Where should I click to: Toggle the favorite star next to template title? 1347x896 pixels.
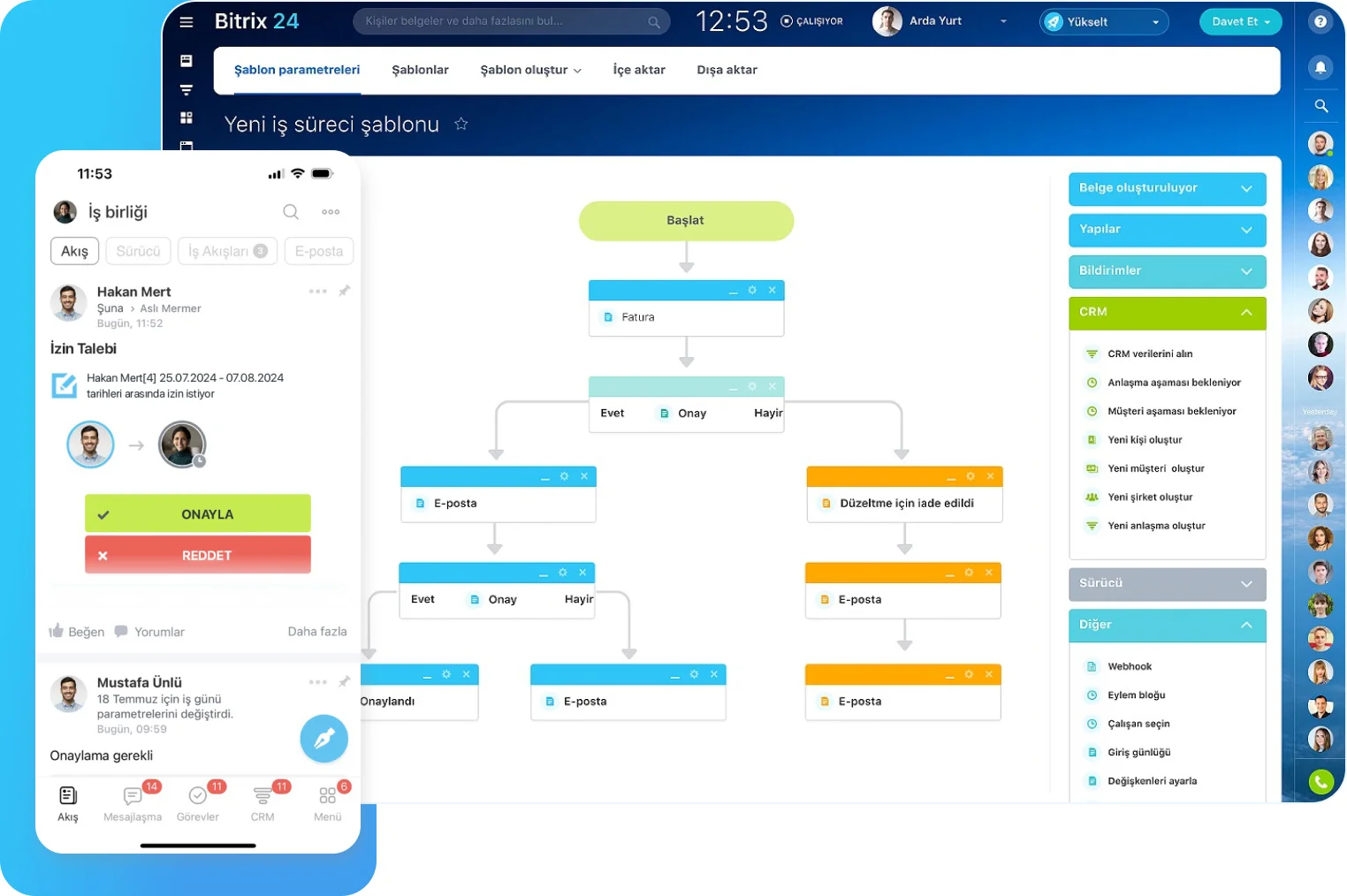(461, 124)
